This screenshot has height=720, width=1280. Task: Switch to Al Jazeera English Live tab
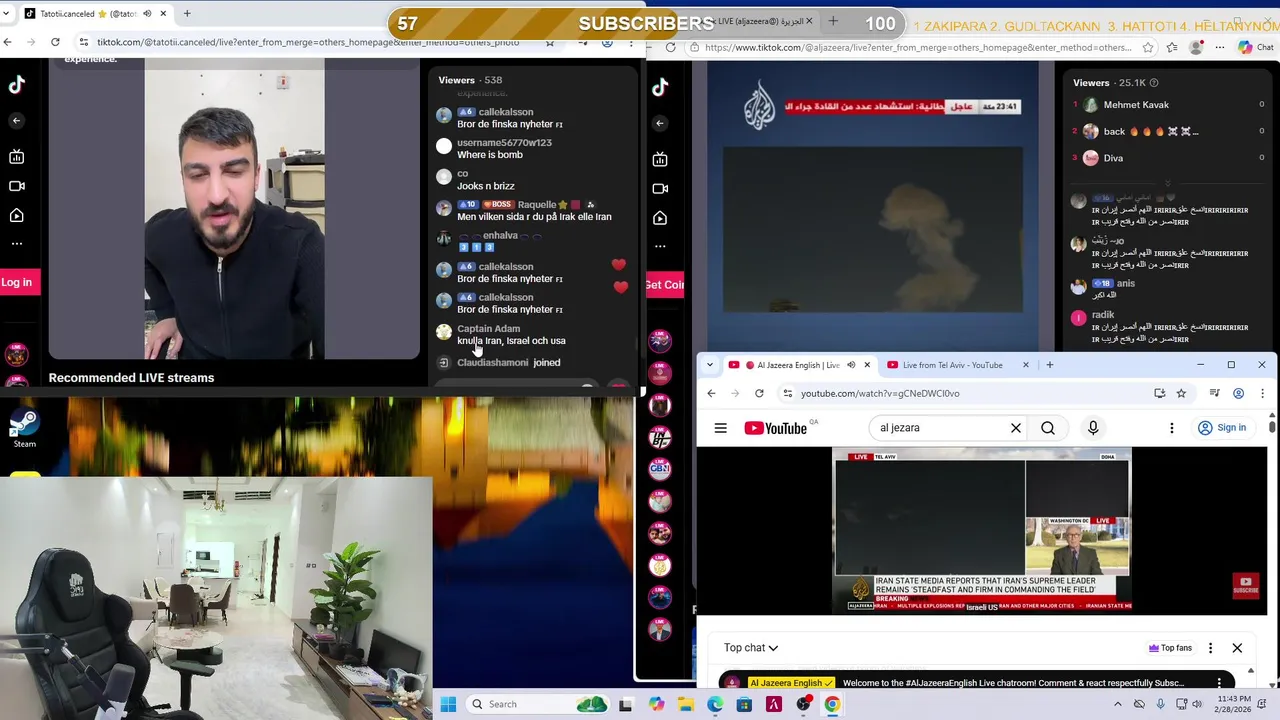[x=800, y=365]
